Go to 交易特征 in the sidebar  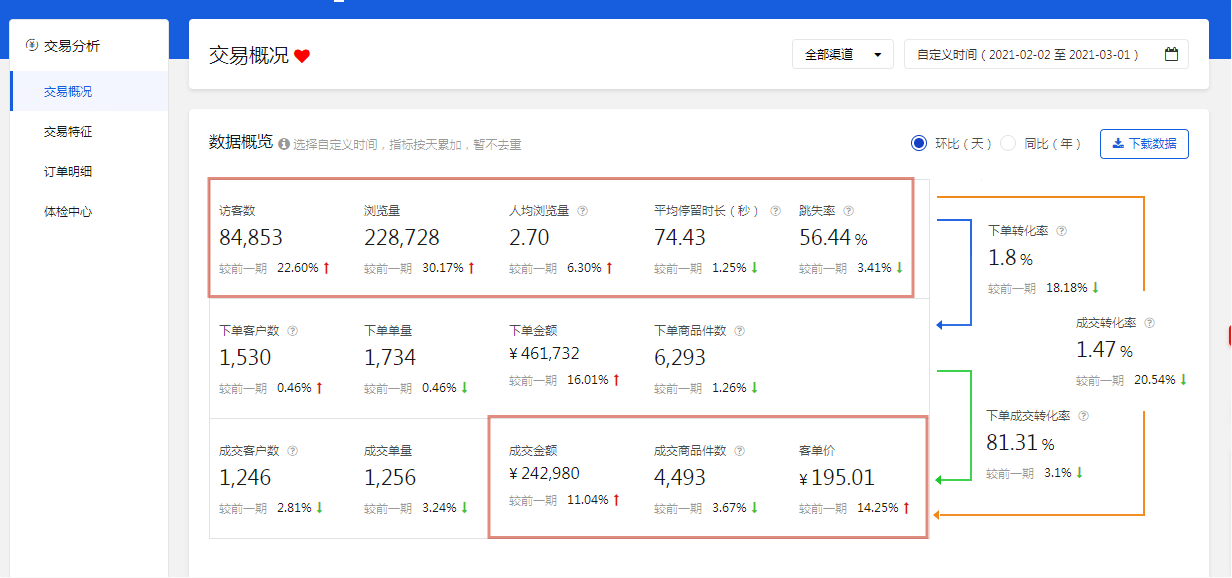pyautogui.click(x=68, y=131)
